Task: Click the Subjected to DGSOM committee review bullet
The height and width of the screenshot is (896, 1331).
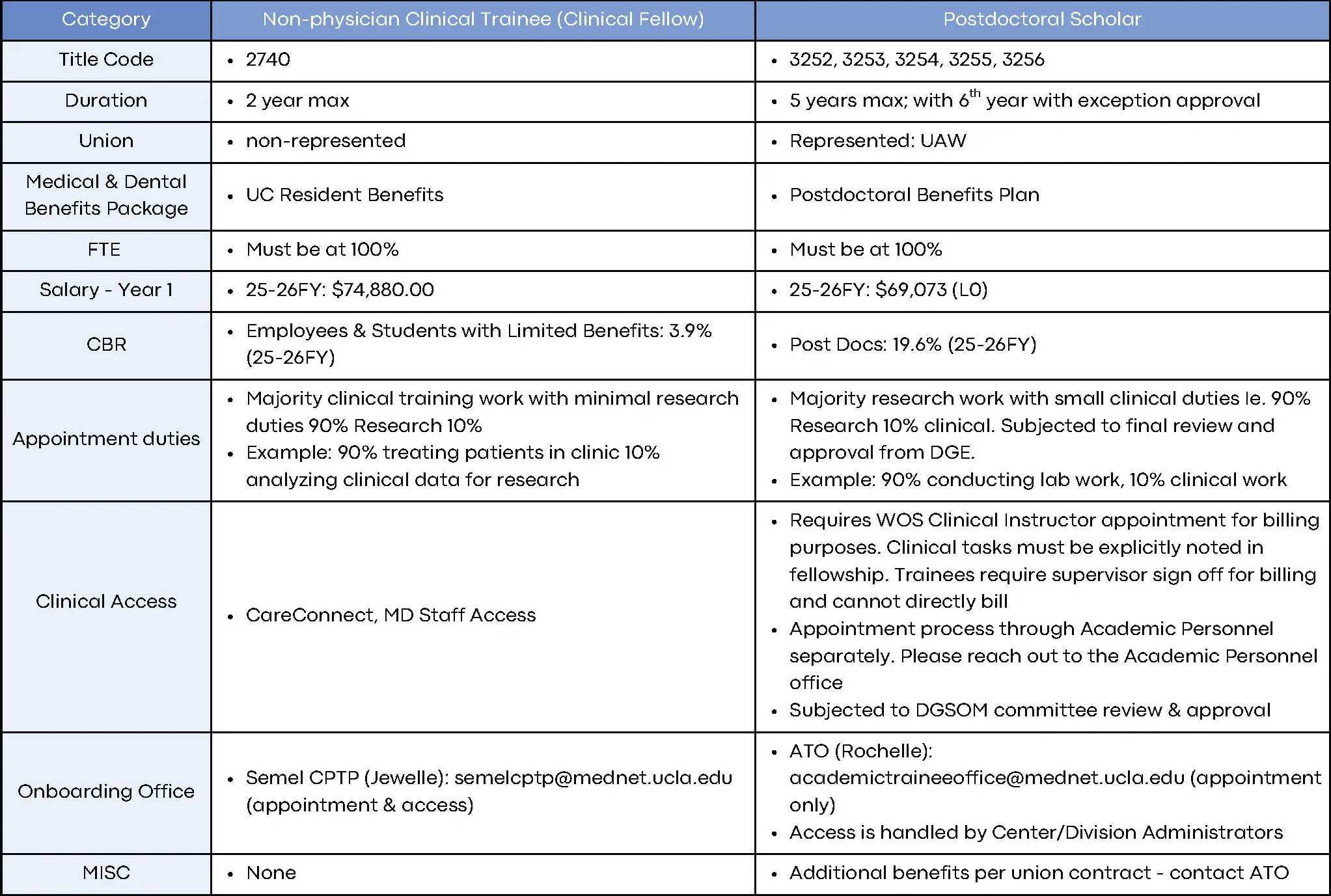Action: [x=1030, y=711]
